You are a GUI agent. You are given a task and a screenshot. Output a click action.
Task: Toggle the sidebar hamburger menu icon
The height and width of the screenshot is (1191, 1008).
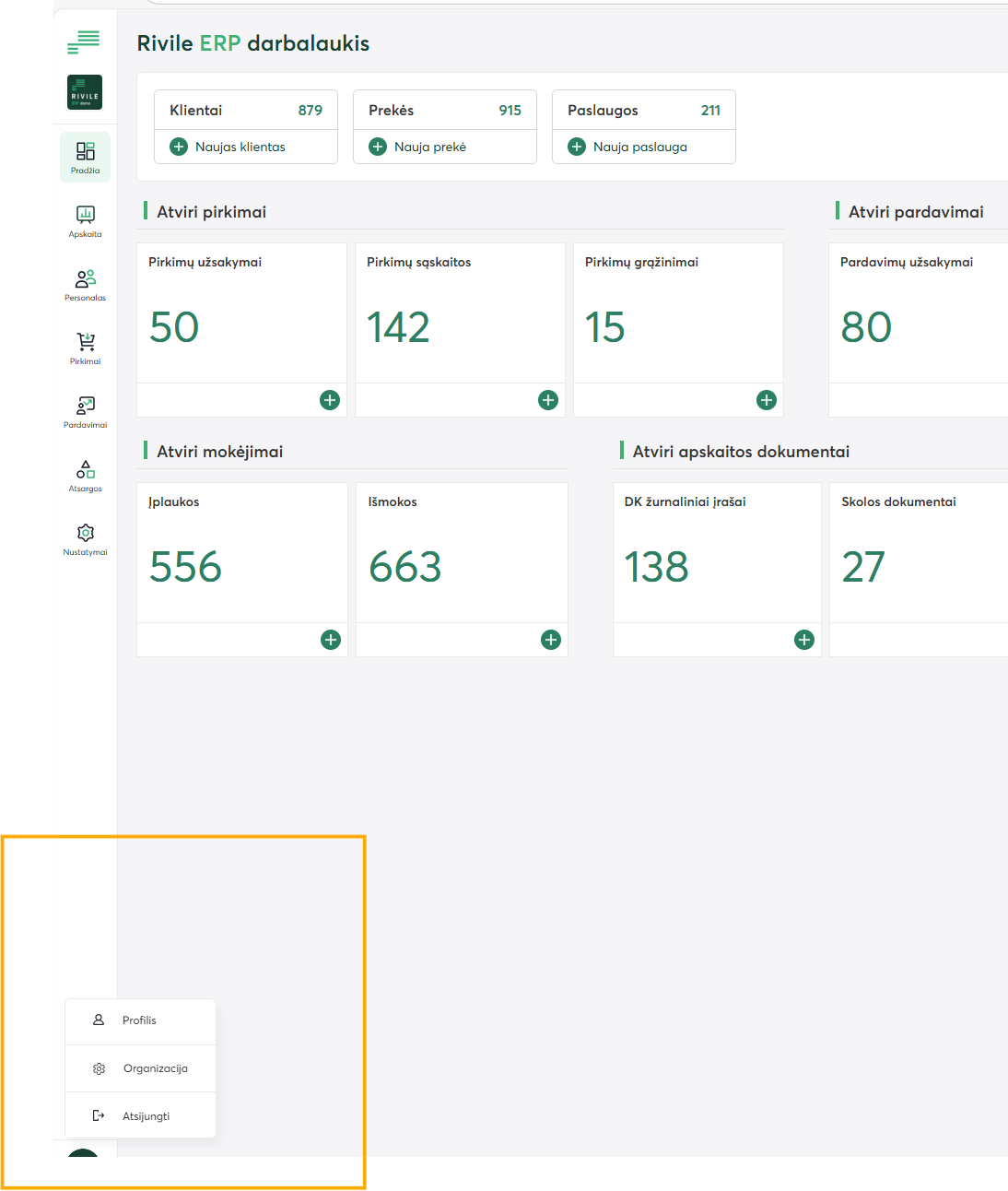pyautogui.click(x=84, y=41)
